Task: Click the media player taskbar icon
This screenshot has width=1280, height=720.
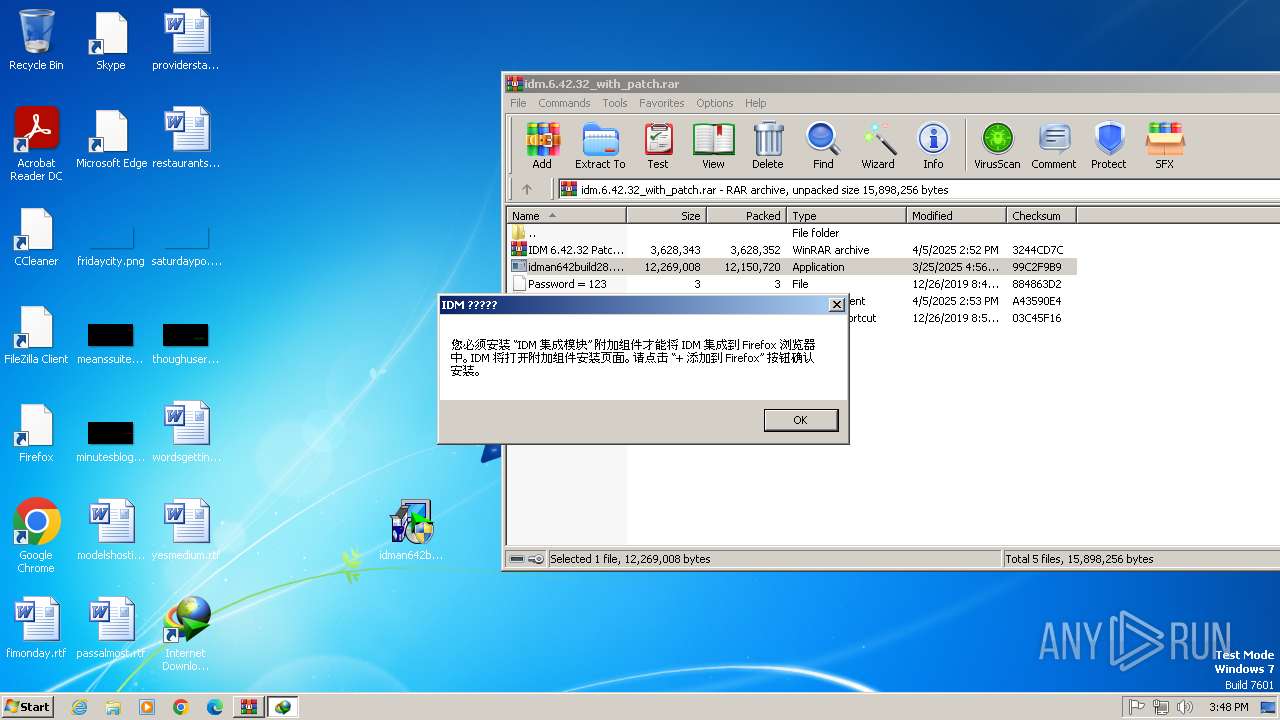Action: click(x=147, y=707)
